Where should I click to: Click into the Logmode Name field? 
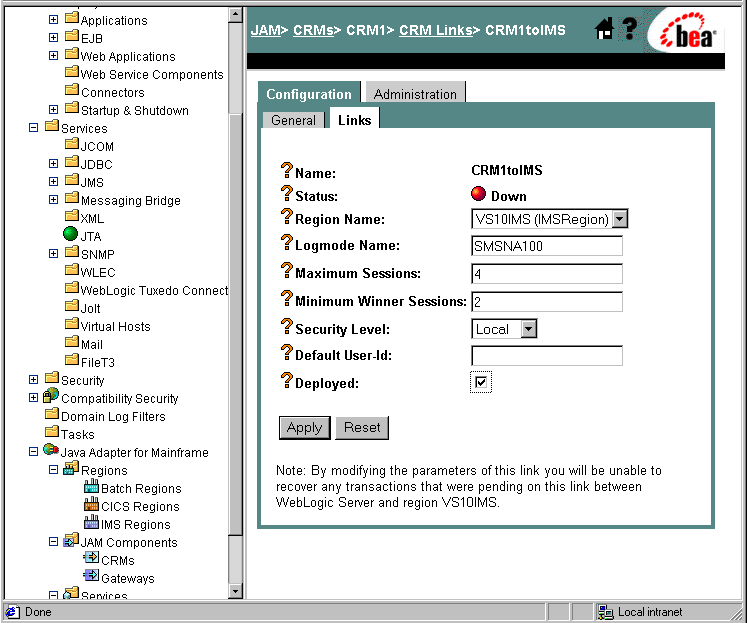coord(546,246)
